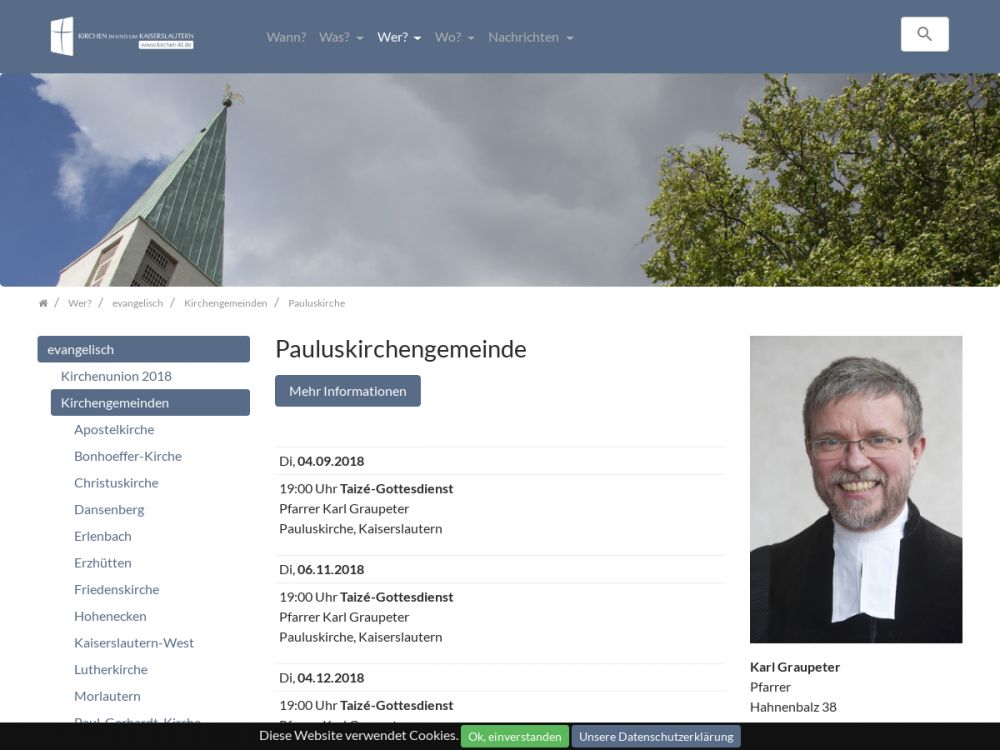Open the Wann? menu item
This screenshot has height=750, width=1000.
(x=286, y=37)
